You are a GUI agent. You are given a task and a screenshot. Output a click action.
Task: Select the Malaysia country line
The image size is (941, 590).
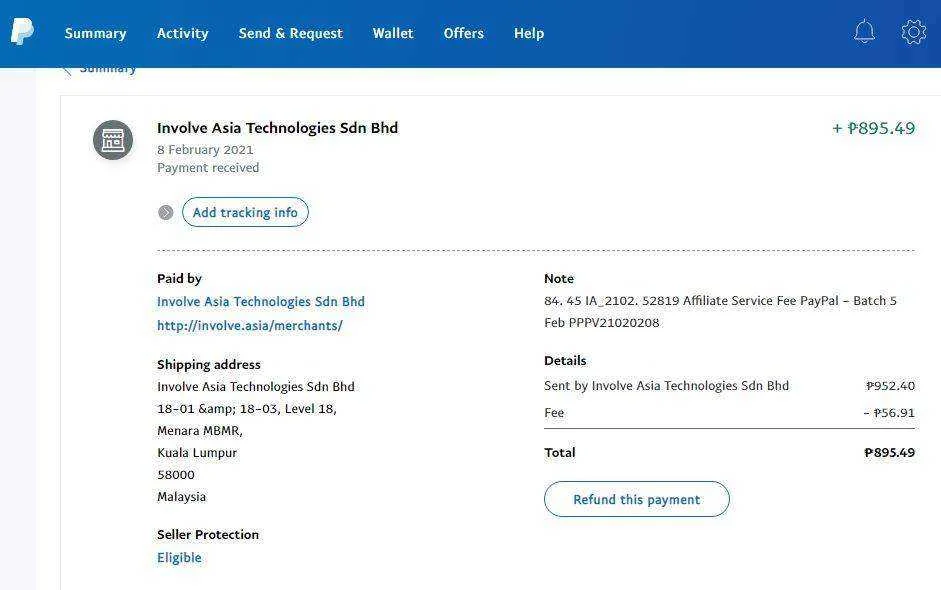click(x=181, y=497)
